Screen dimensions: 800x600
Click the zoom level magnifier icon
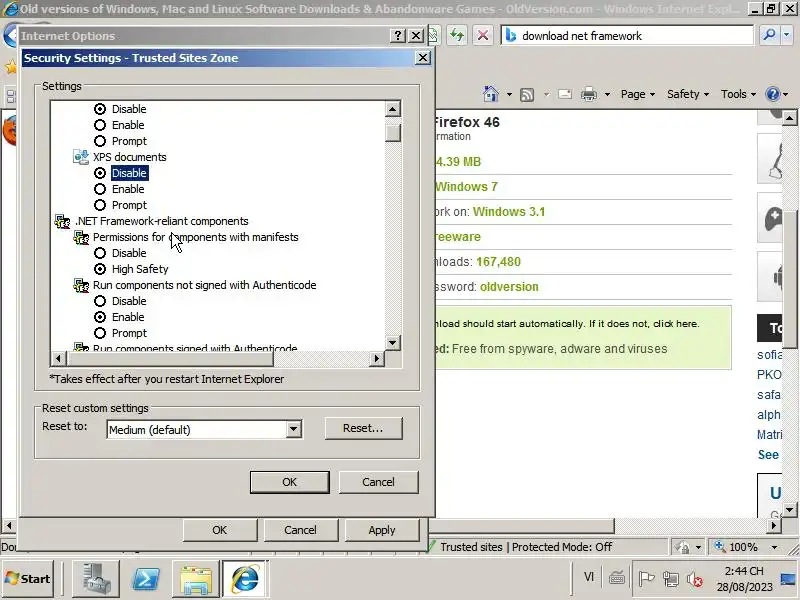(x=720, y=546)
